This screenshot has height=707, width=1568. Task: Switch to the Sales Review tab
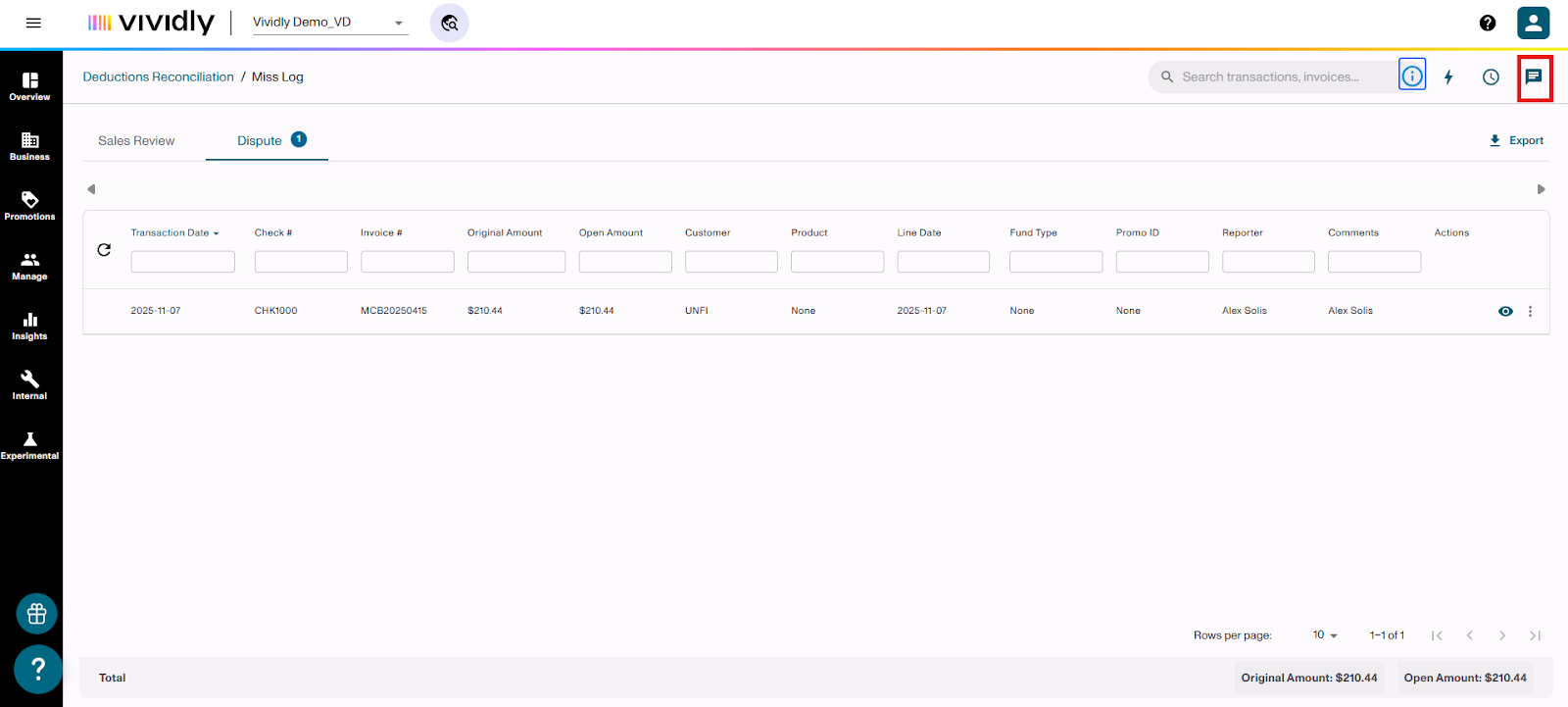pyautogui.click(x=136, y=140)
